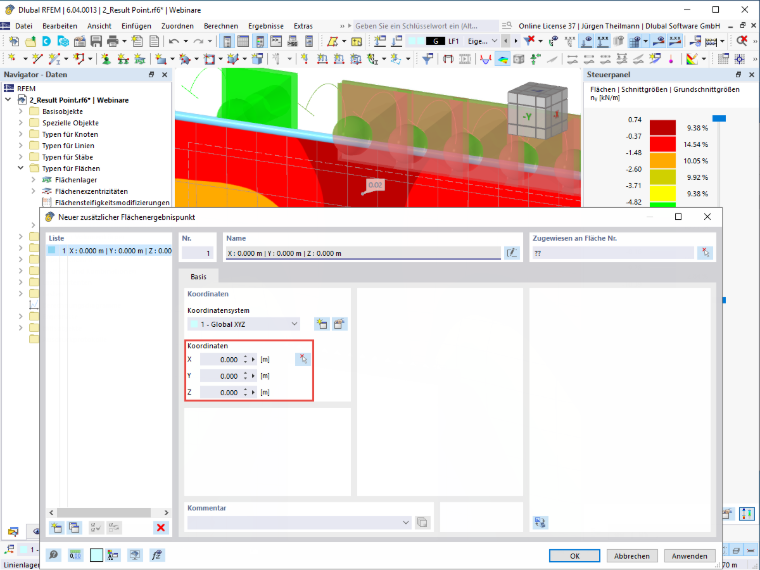Click the delete results filter icon

coord(529,42)
